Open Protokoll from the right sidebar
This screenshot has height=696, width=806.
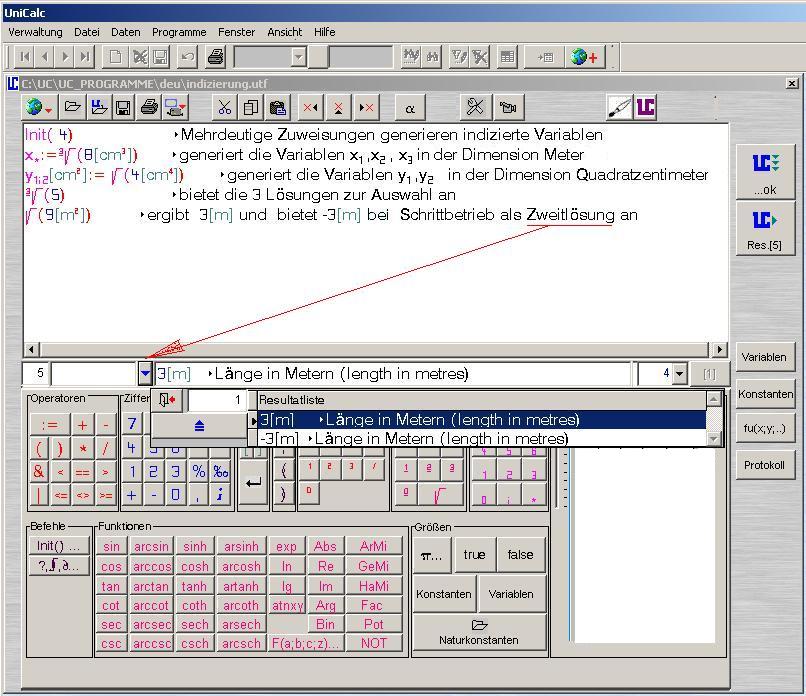coord(764,465)
